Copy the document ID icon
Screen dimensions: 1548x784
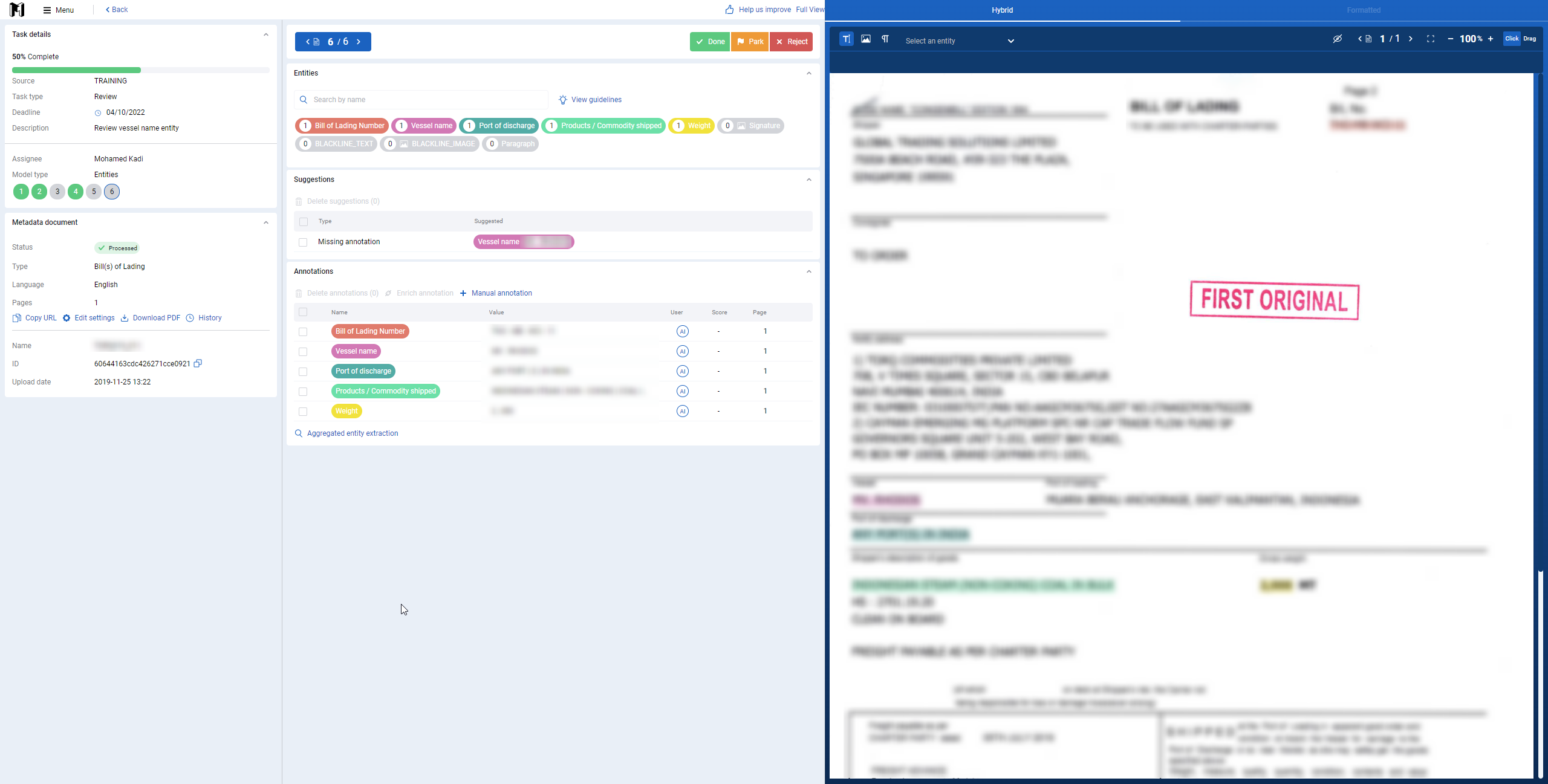[198, 363]
